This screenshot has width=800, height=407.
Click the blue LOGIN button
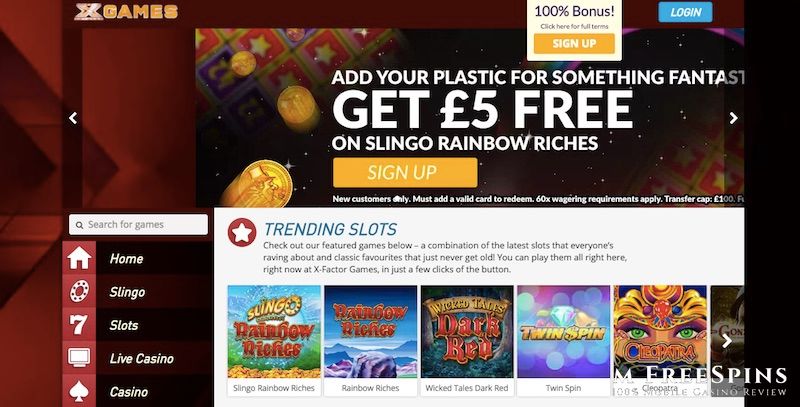point(685,12)
